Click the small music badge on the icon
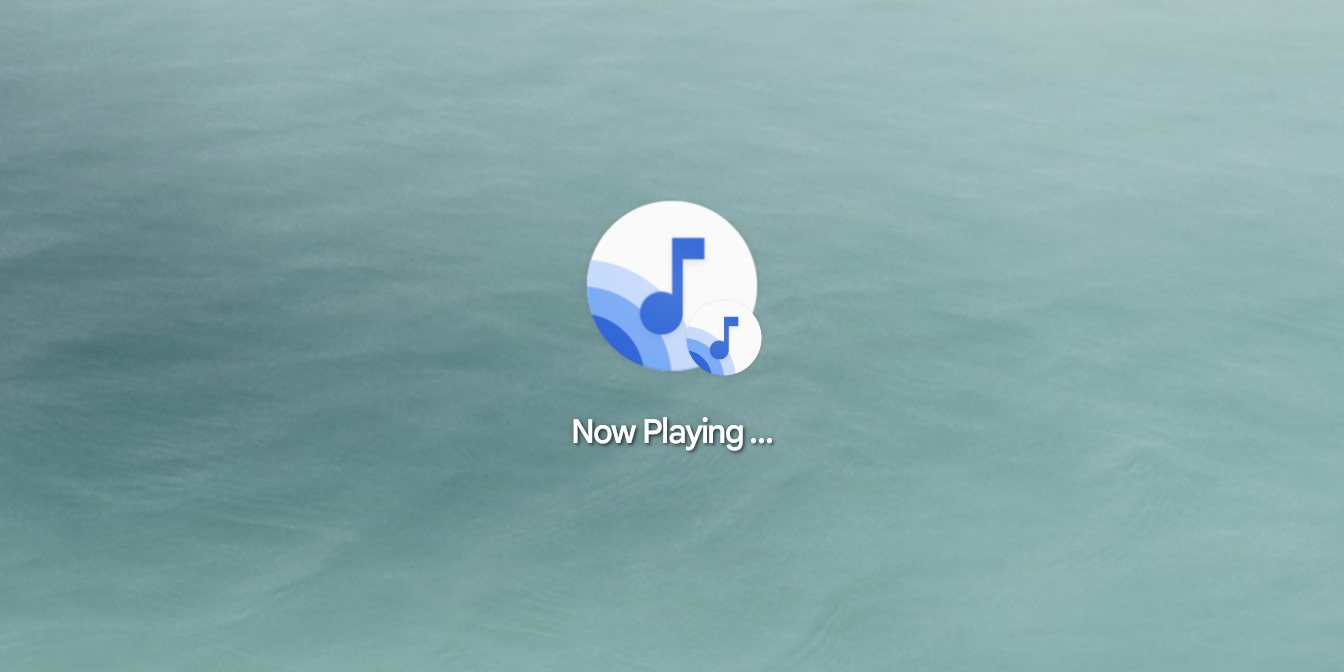 pos(723,338)
